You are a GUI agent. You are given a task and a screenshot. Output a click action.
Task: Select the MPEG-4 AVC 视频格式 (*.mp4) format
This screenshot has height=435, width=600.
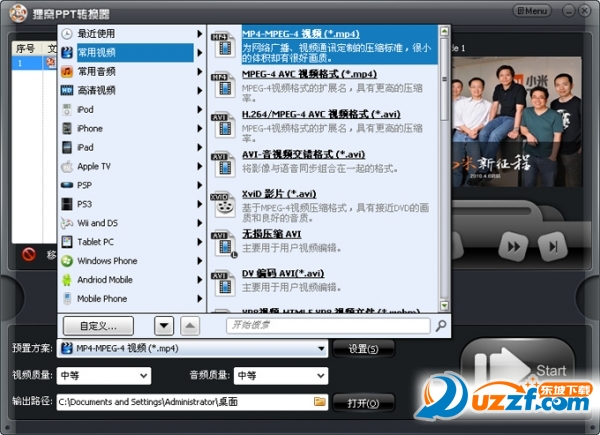click(323, 85)
